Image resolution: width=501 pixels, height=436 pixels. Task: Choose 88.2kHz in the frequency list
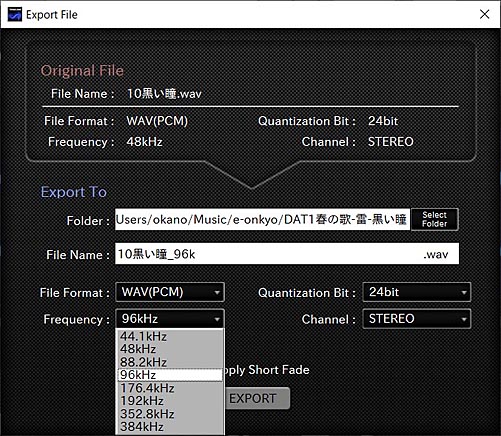[x=170, y=362]
